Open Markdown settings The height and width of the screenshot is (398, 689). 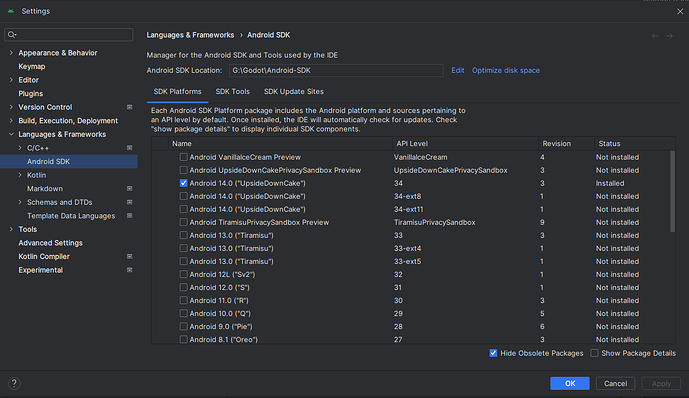coord(45,188)
